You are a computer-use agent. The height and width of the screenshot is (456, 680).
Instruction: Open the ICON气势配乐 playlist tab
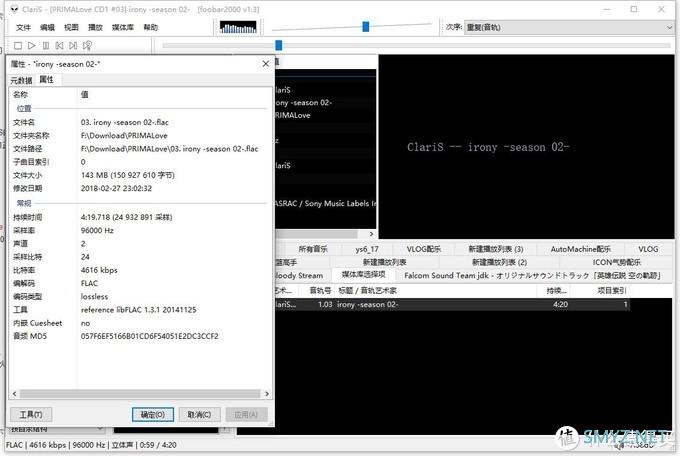[616, 262]
